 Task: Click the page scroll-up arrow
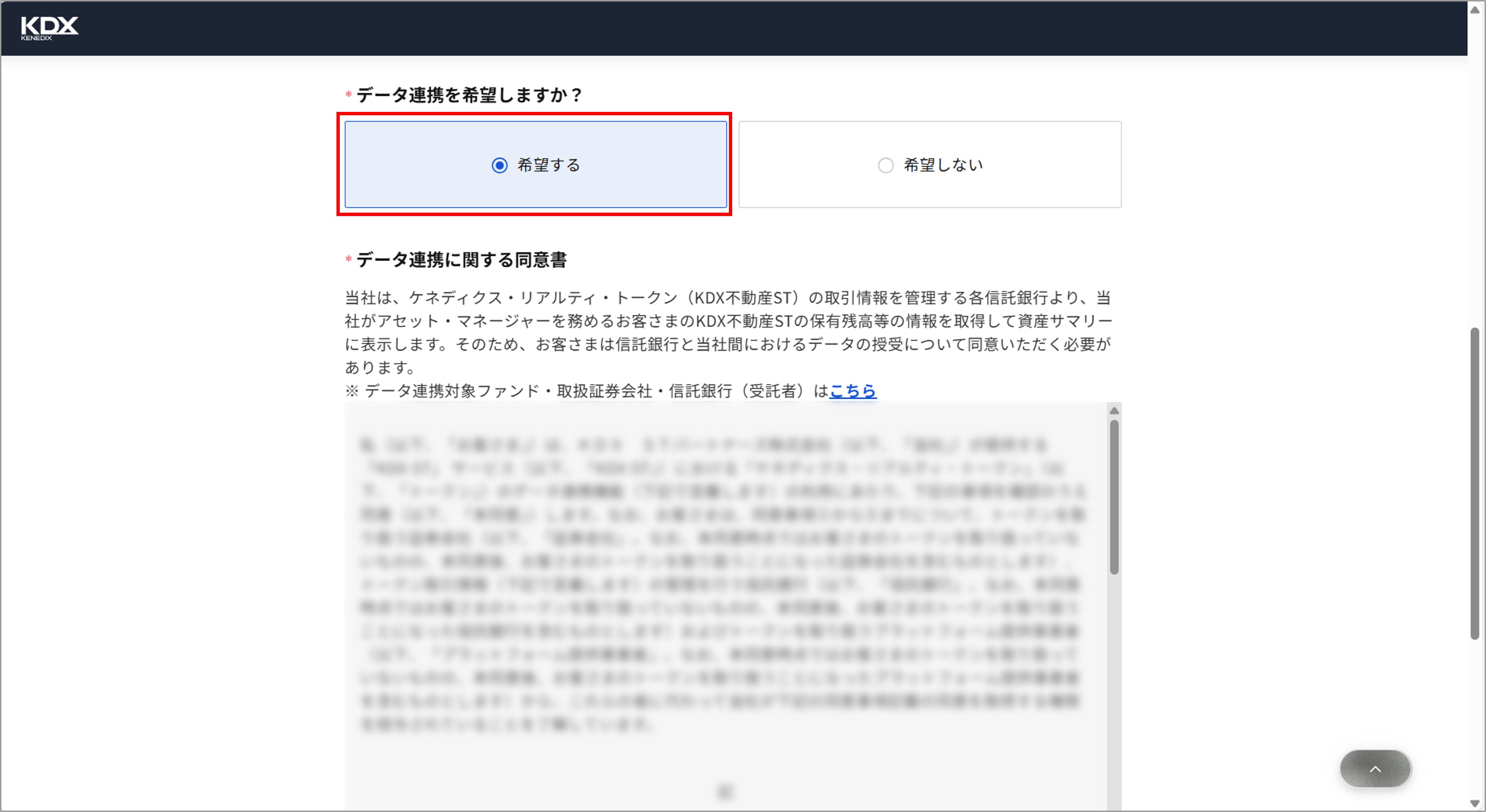point(1475,10)
